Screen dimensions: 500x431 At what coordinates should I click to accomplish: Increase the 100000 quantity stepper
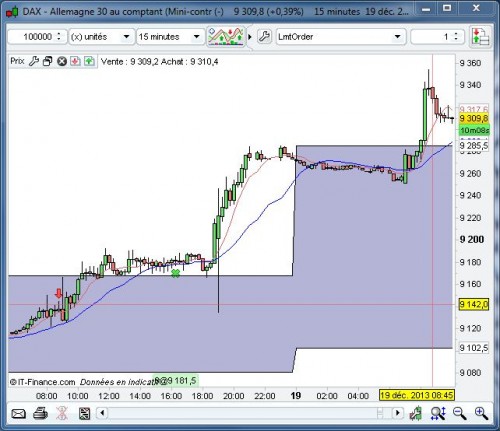(59, 33)
